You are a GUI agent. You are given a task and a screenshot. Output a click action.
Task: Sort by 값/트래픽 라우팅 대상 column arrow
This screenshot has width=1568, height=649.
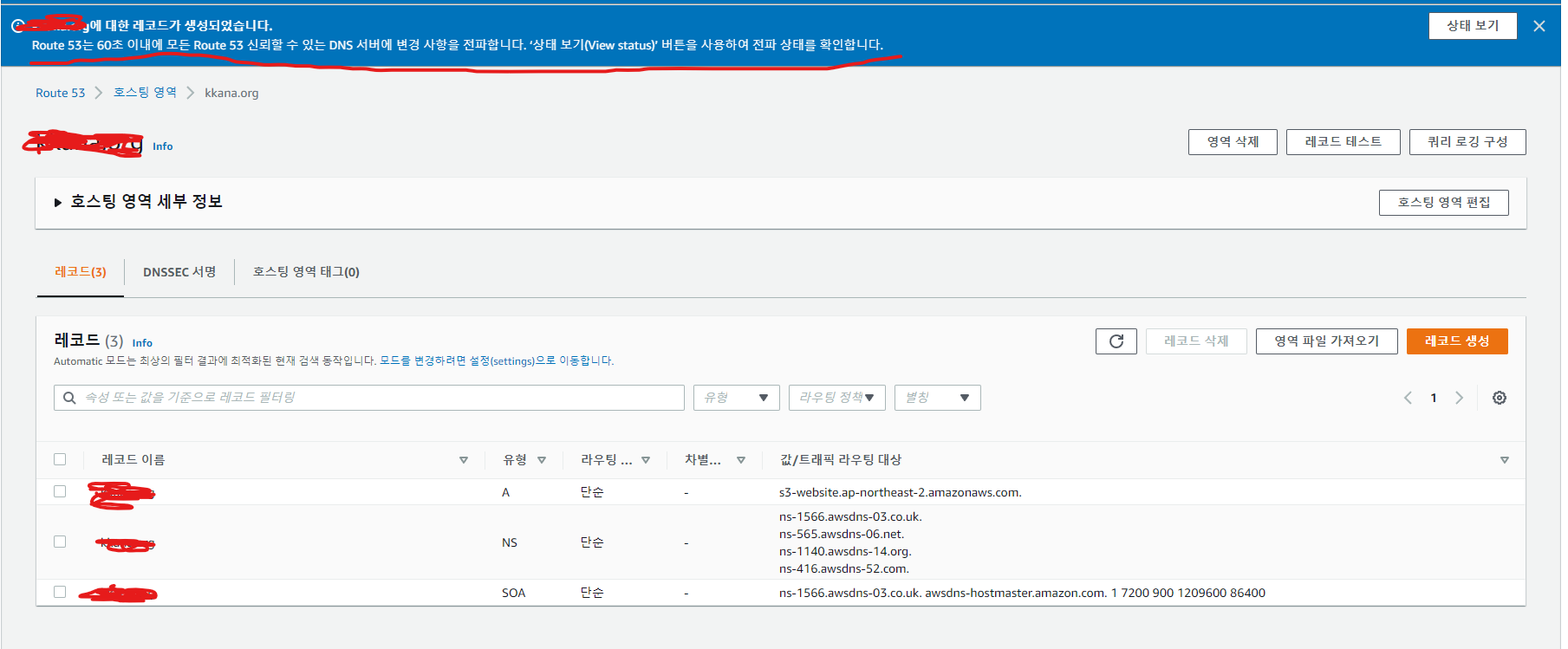point(1505,460)
